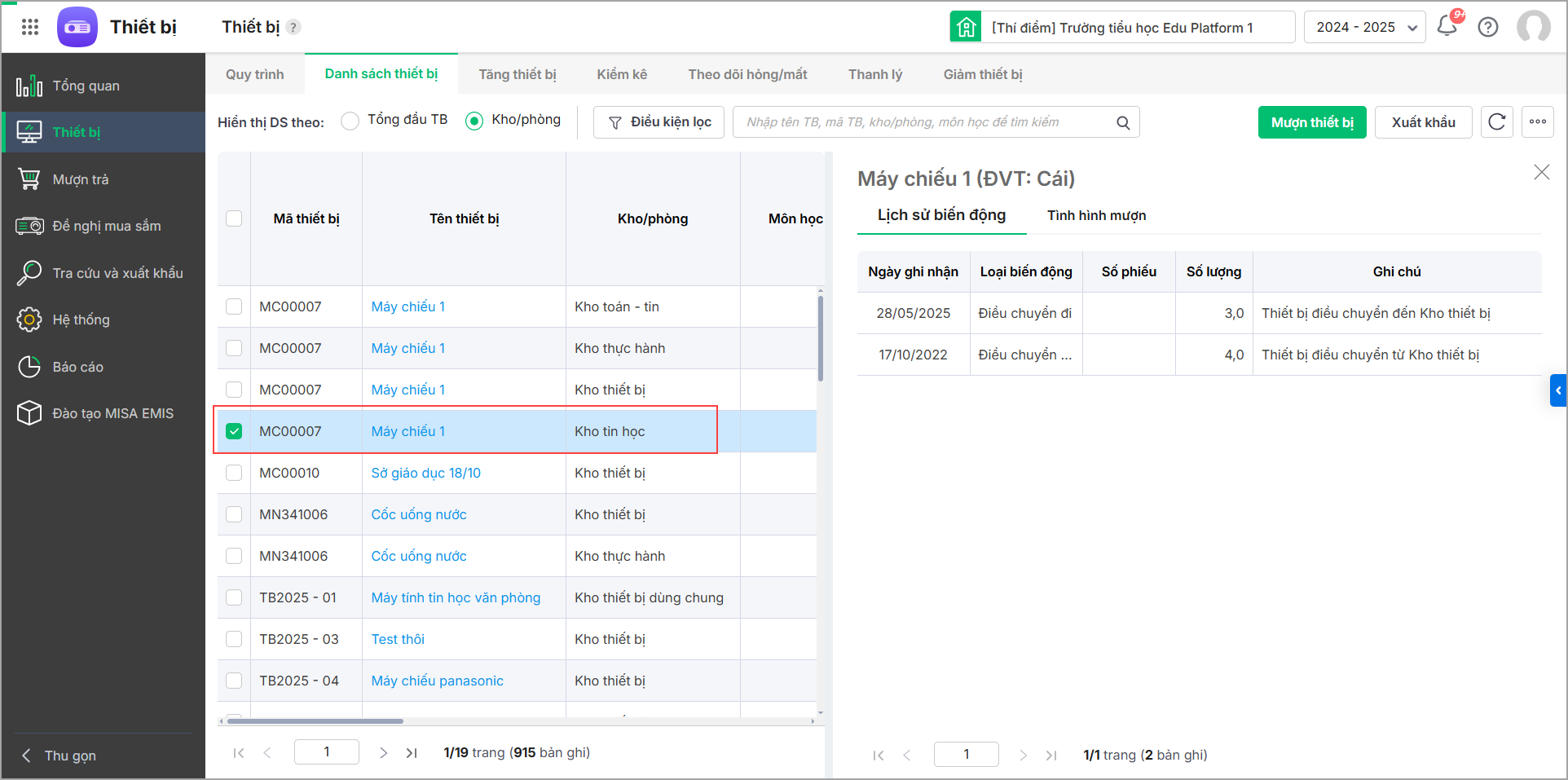1568x780 pixels.
Task: Open the Test thôi link
Action: (x=398, y=639)
